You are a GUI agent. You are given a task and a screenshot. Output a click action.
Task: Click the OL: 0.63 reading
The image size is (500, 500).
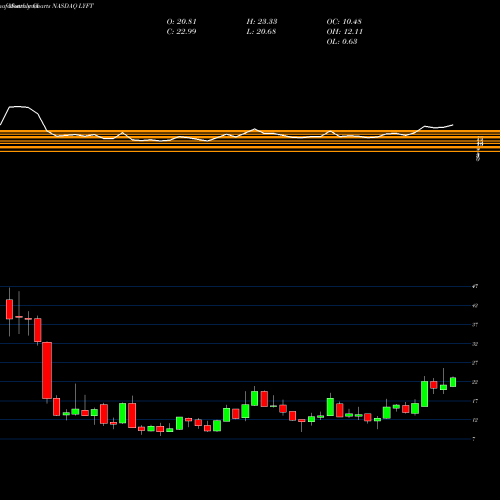(x=342, y=42)
